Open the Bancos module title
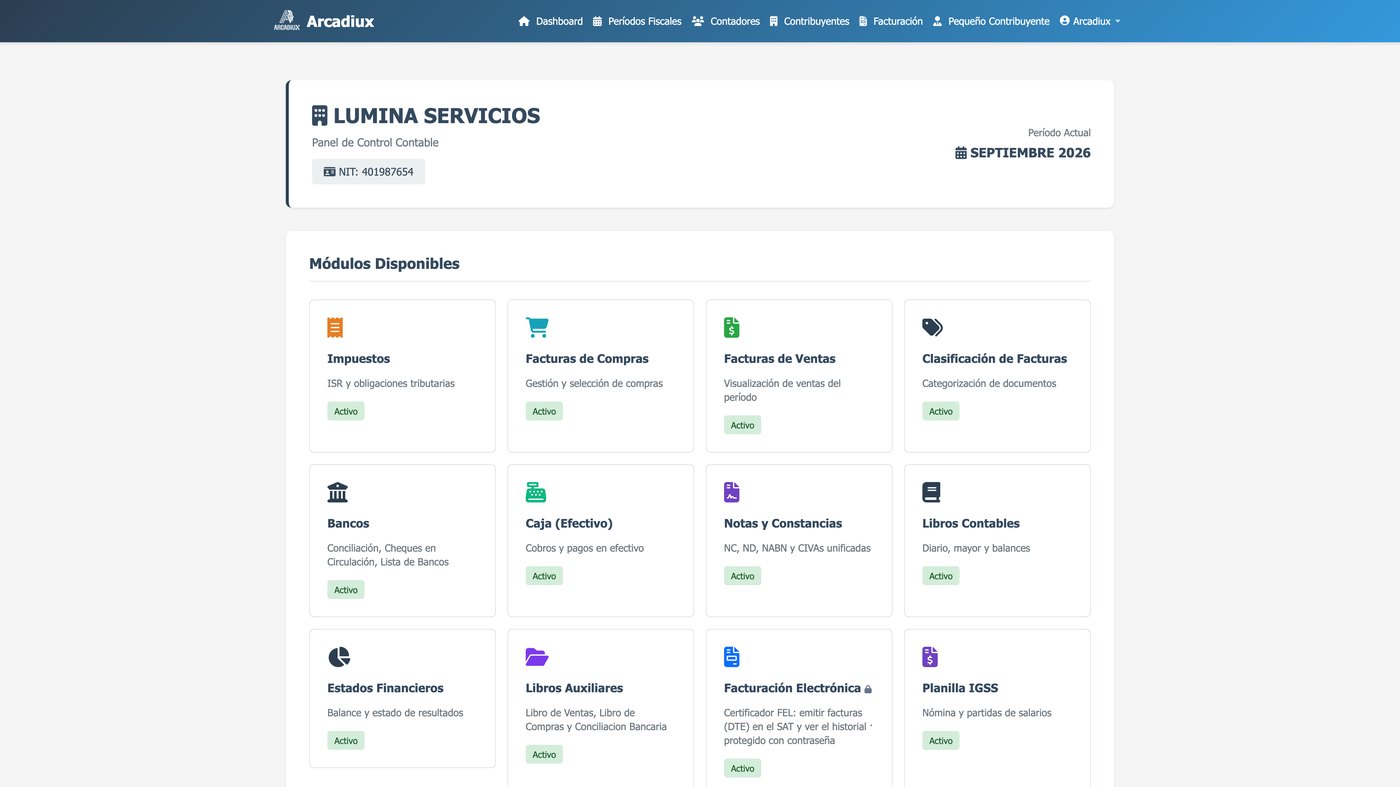The width and height of the screenshot is (1400, 787). tap(348, 523)
